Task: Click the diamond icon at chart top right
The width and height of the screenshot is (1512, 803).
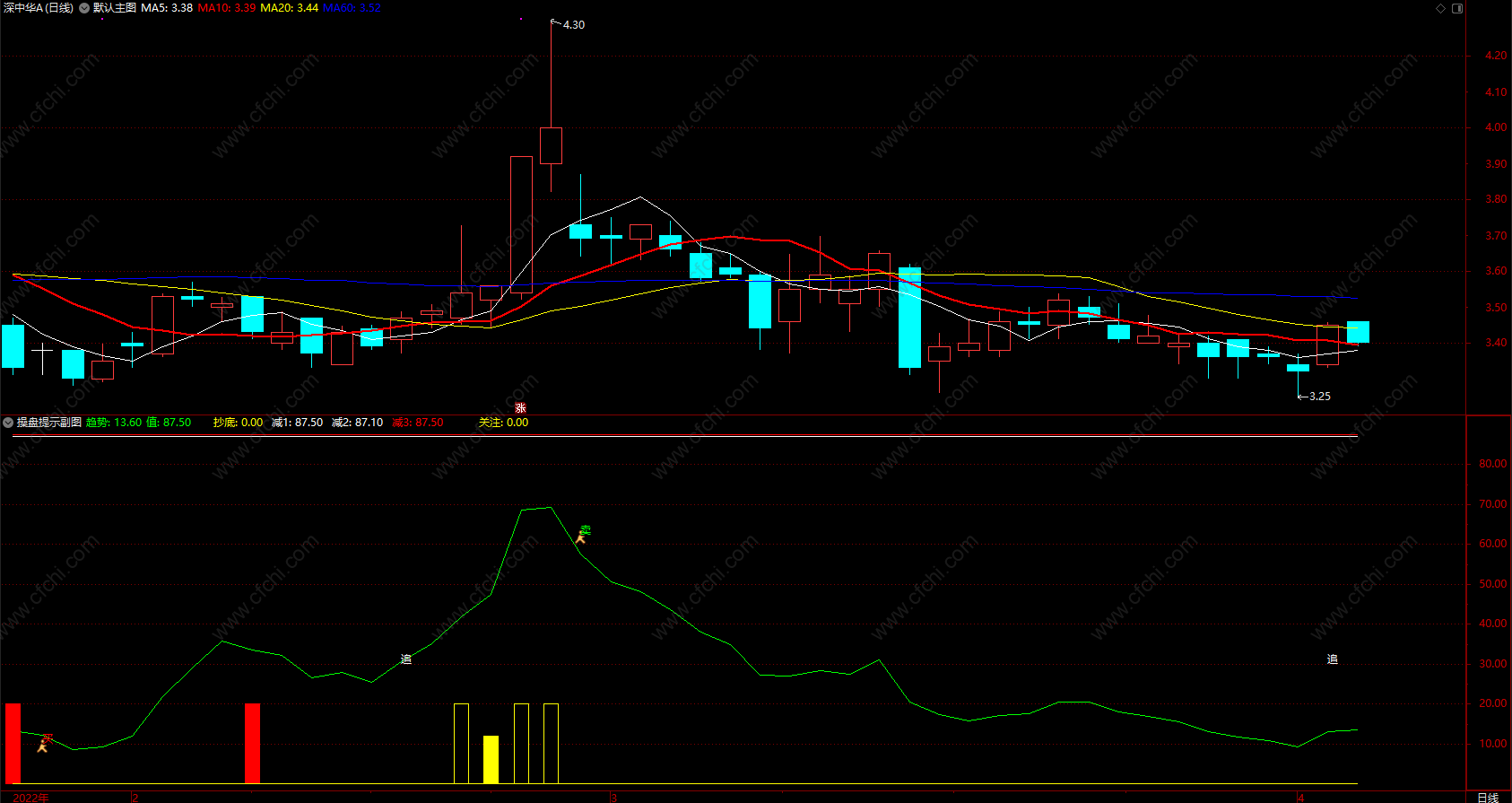Action: tap(1441, 8)
